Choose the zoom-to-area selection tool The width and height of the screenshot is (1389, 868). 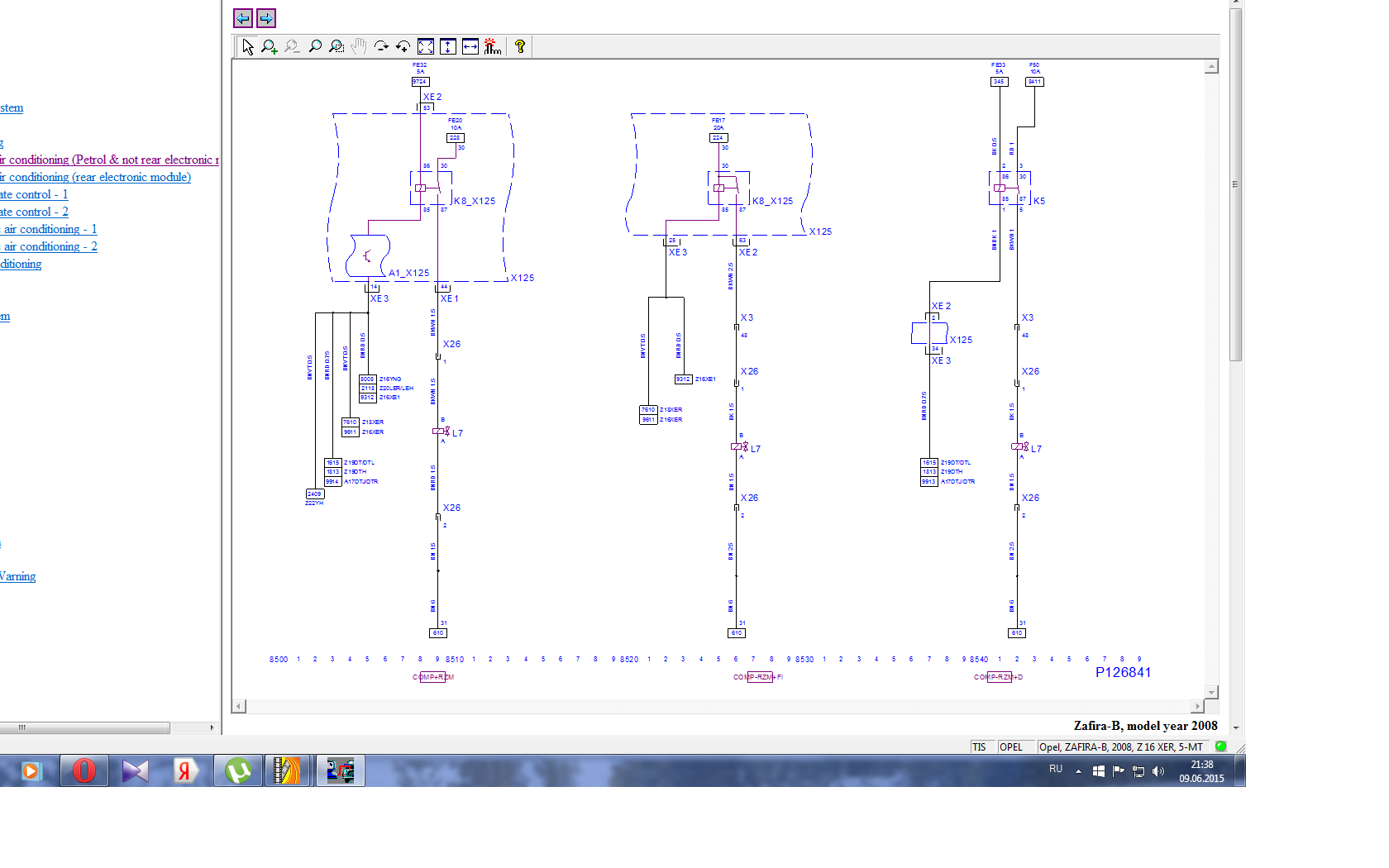(x=337, y=47)
